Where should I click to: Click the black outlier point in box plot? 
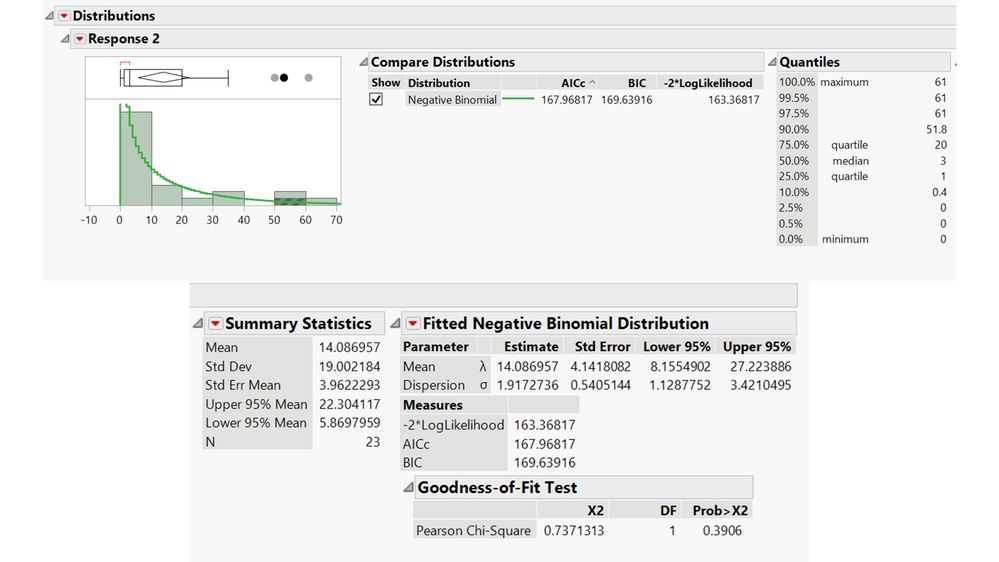tap(285, 78)
